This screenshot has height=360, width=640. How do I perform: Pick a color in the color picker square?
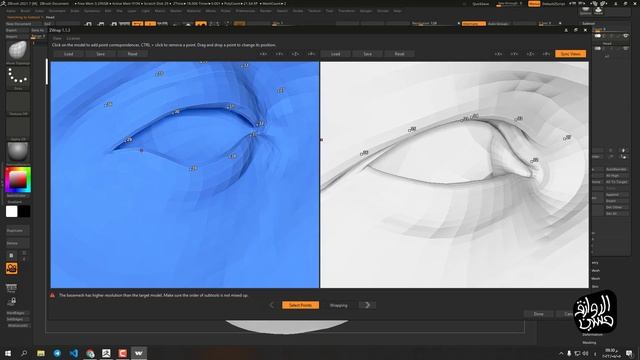coord(18,180)
